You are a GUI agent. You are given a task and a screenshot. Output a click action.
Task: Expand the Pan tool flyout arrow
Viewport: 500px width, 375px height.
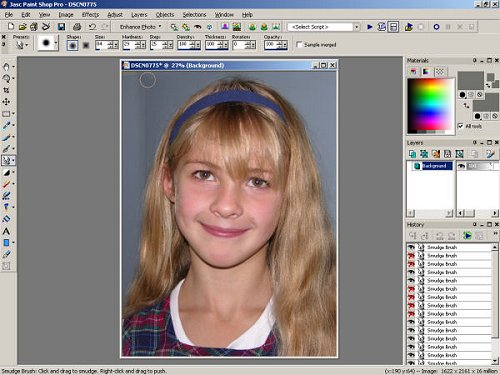(13, 67)
